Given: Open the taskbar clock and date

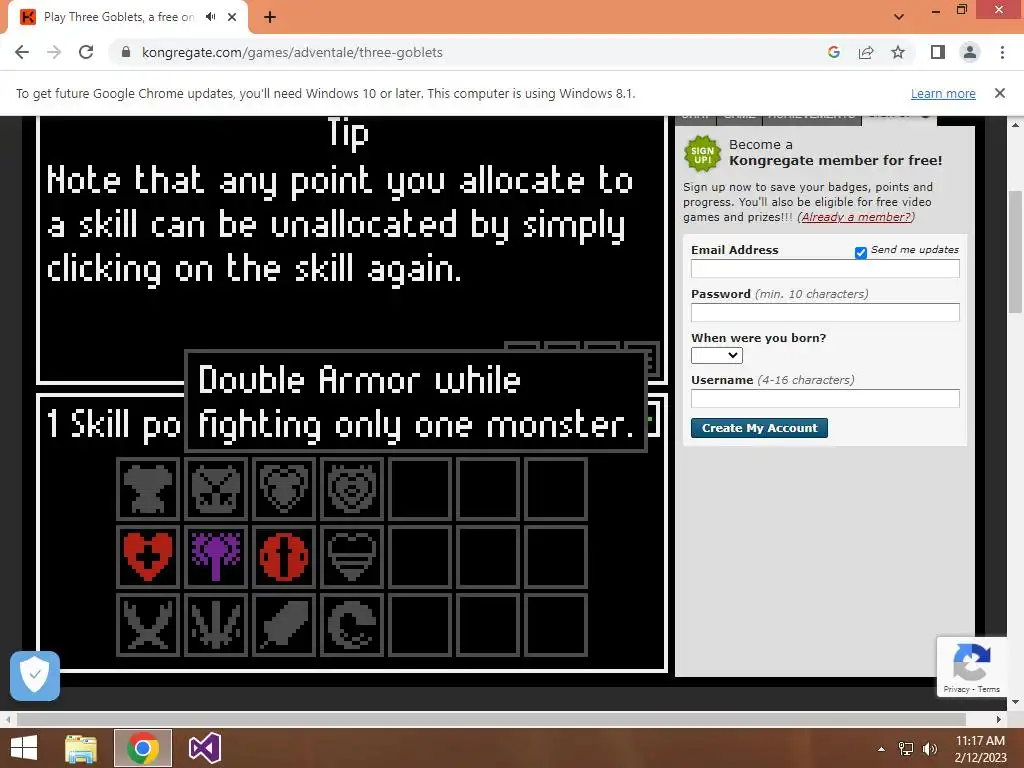Looking at the screenshot, I should 980,749.
